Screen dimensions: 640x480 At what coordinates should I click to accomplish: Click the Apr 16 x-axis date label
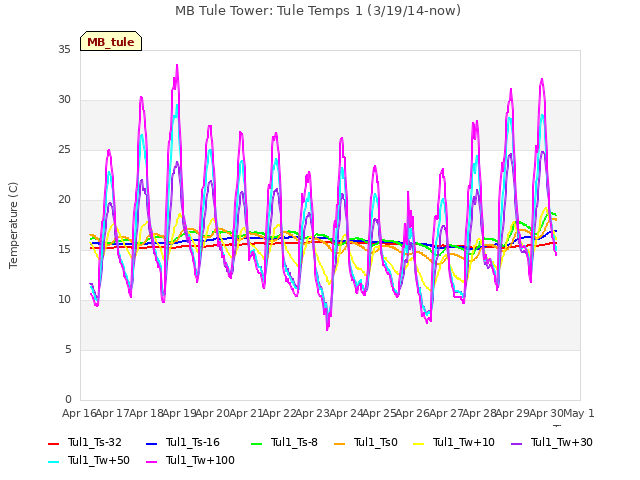[x=79, y=413]
